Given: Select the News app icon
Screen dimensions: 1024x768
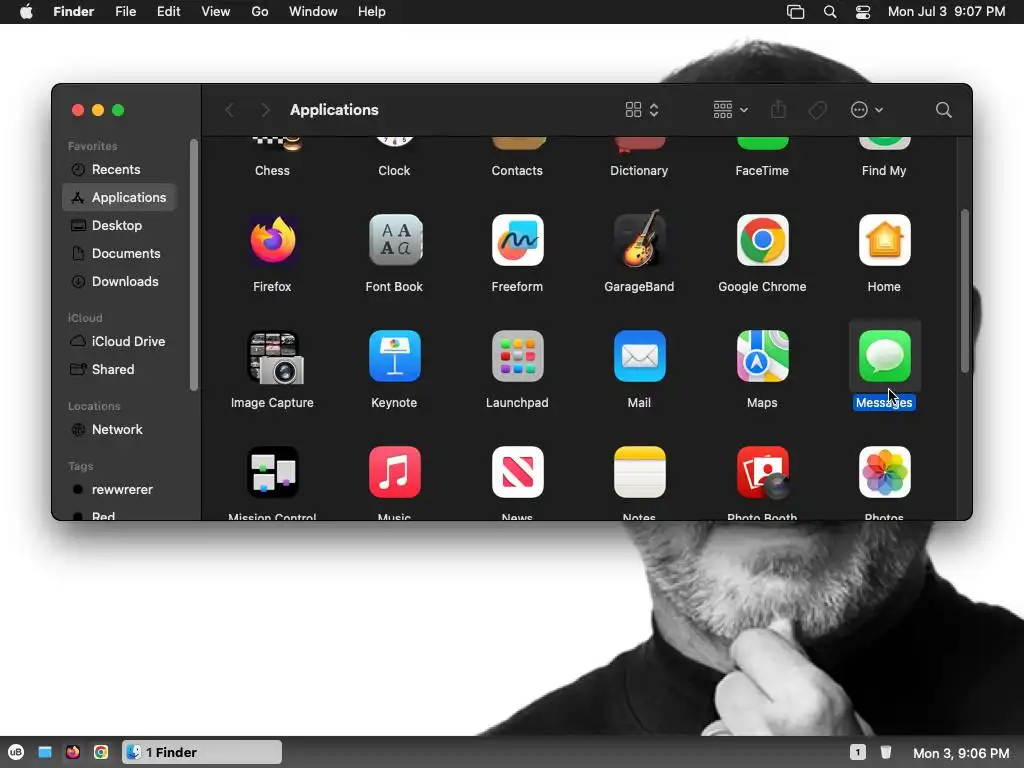Looking at the screenshot, I should 517,472.
